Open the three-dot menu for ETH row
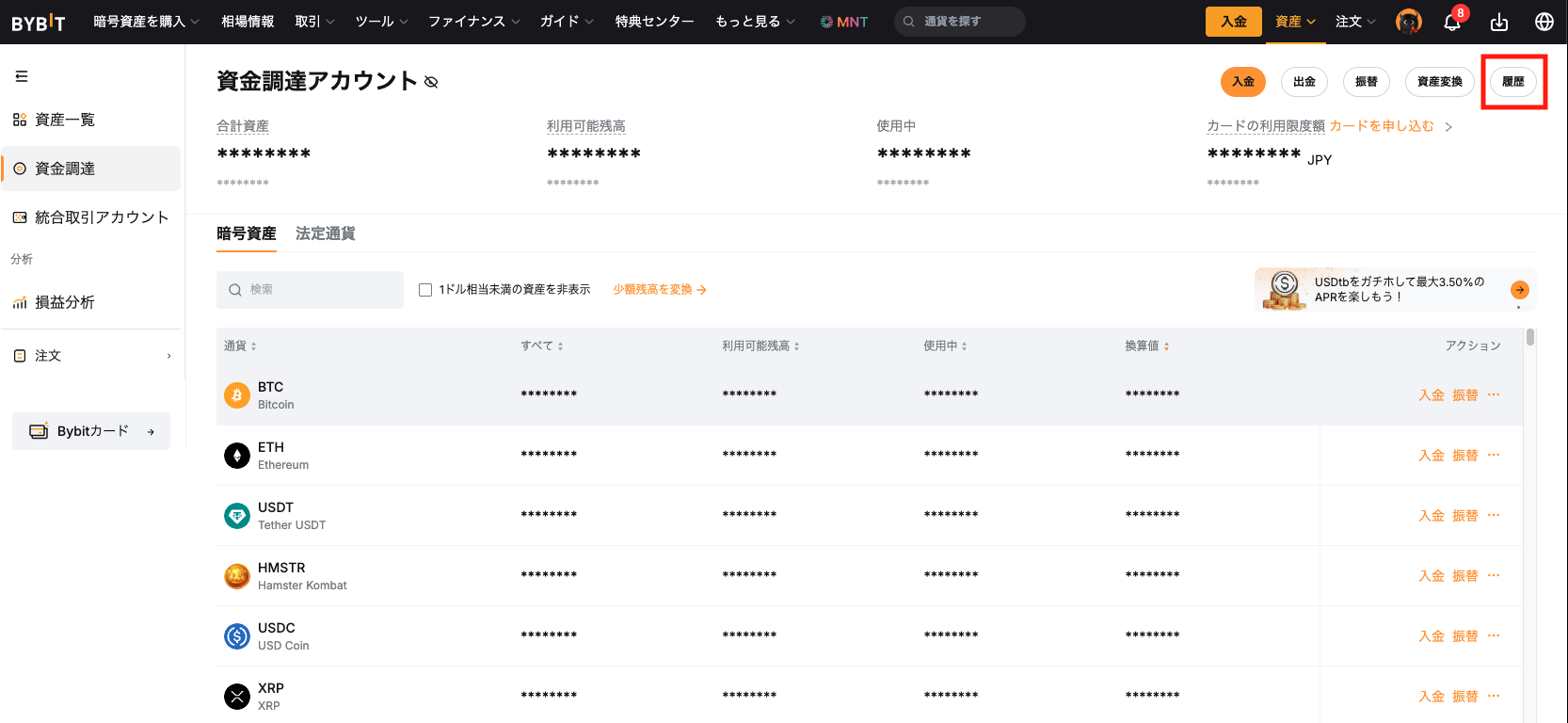Screen dimensions: 1568x723 pyautogui.click(x=1494, y=456)
